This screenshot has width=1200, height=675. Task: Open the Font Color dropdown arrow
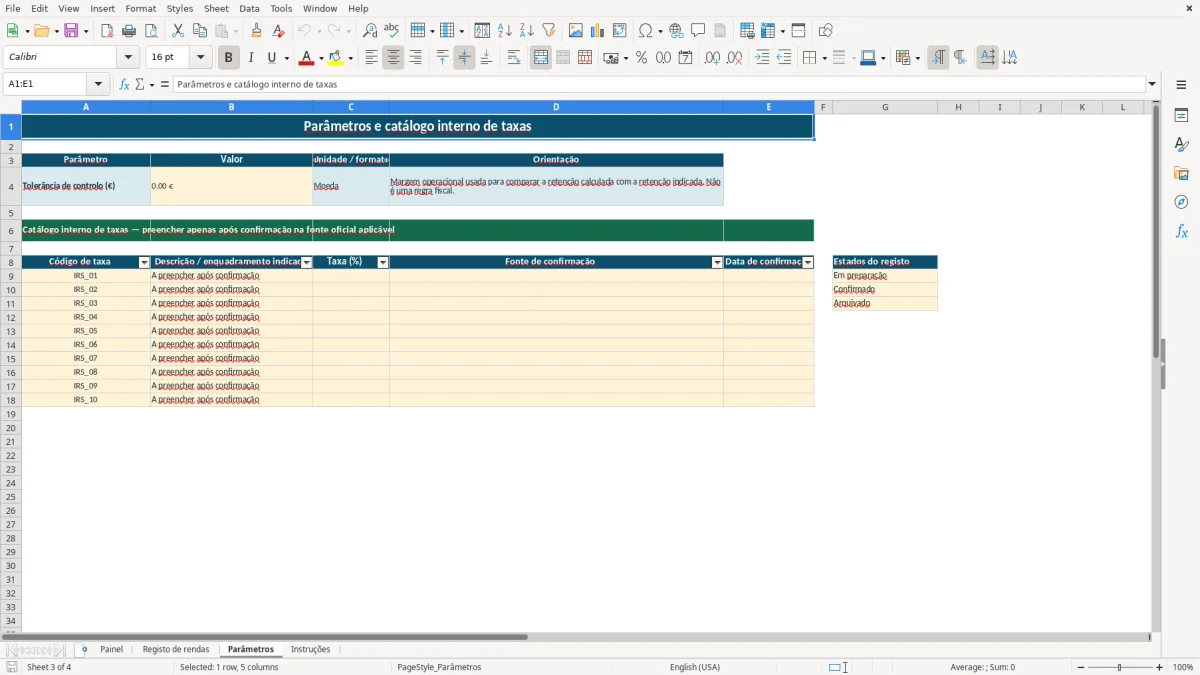(x=321, y=58)
